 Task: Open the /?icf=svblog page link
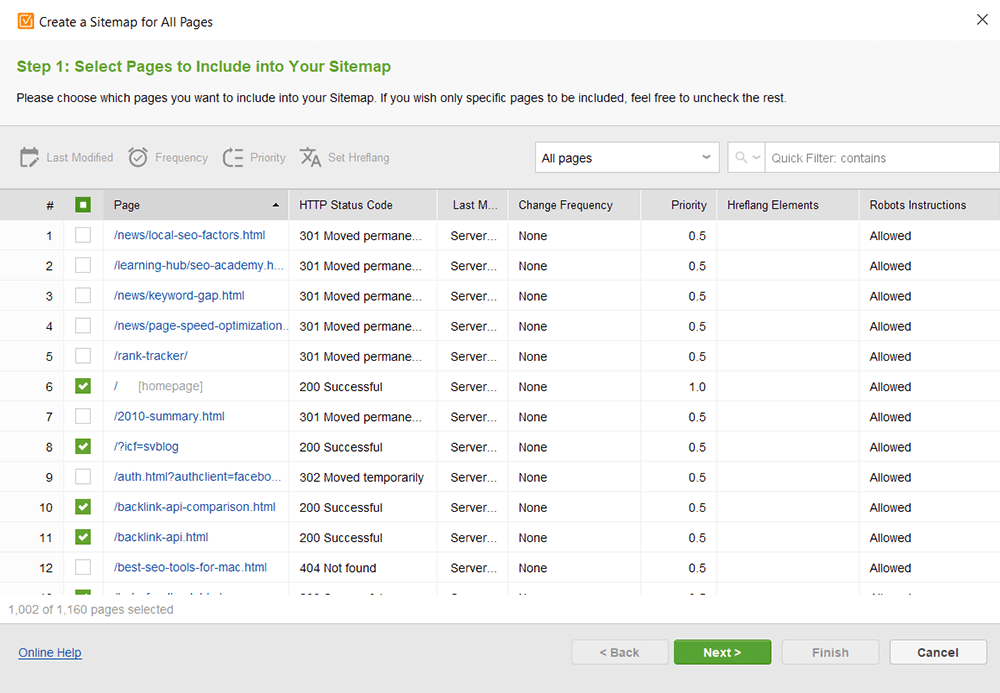coord(146,446)
